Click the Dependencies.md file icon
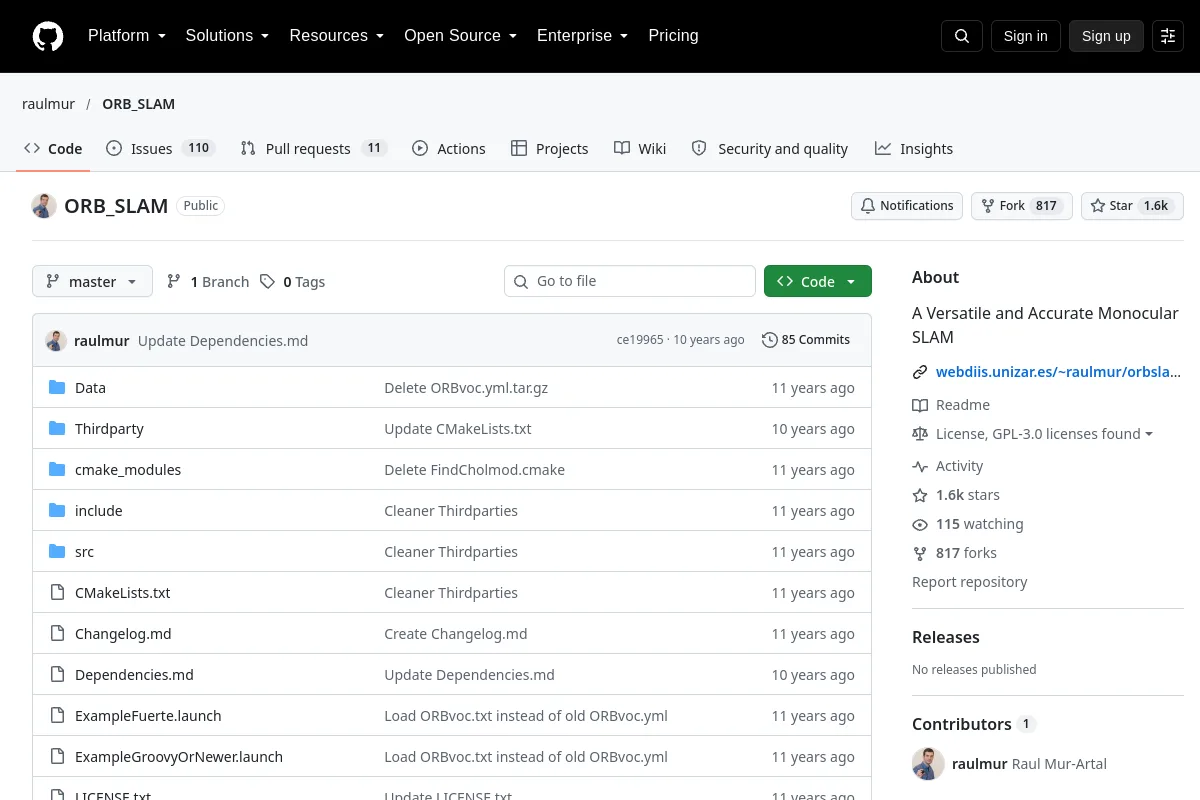The image size is (1200, 800). 57,675
